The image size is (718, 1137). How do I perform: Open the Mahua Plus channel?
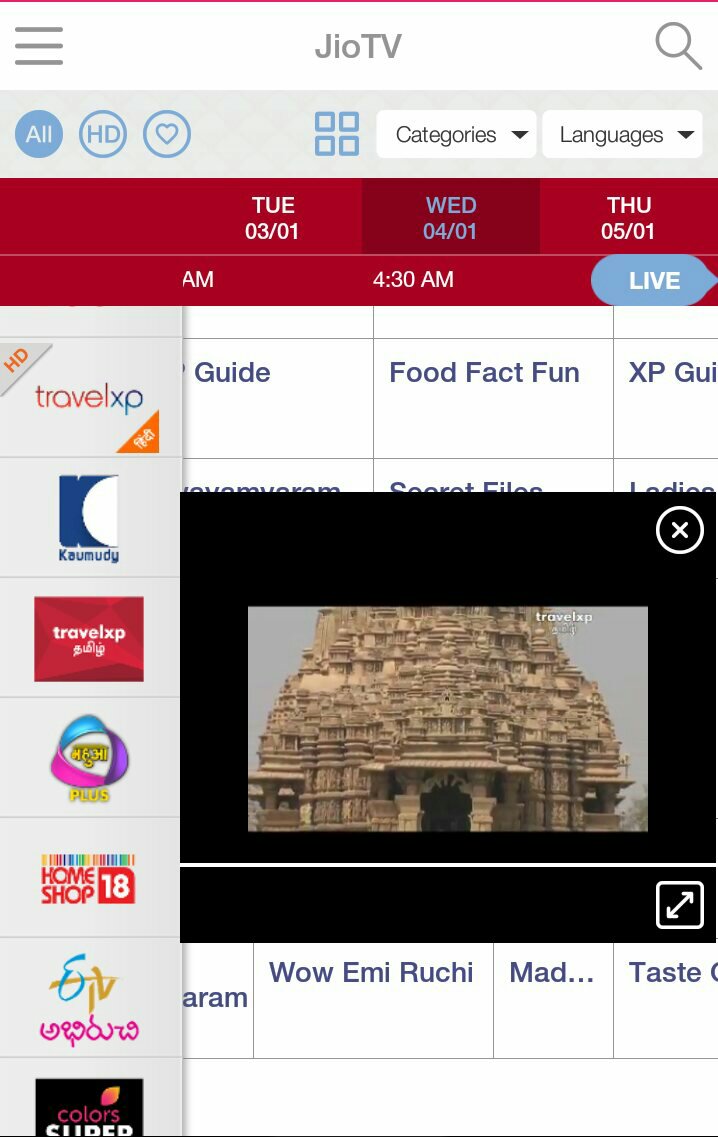89,758
